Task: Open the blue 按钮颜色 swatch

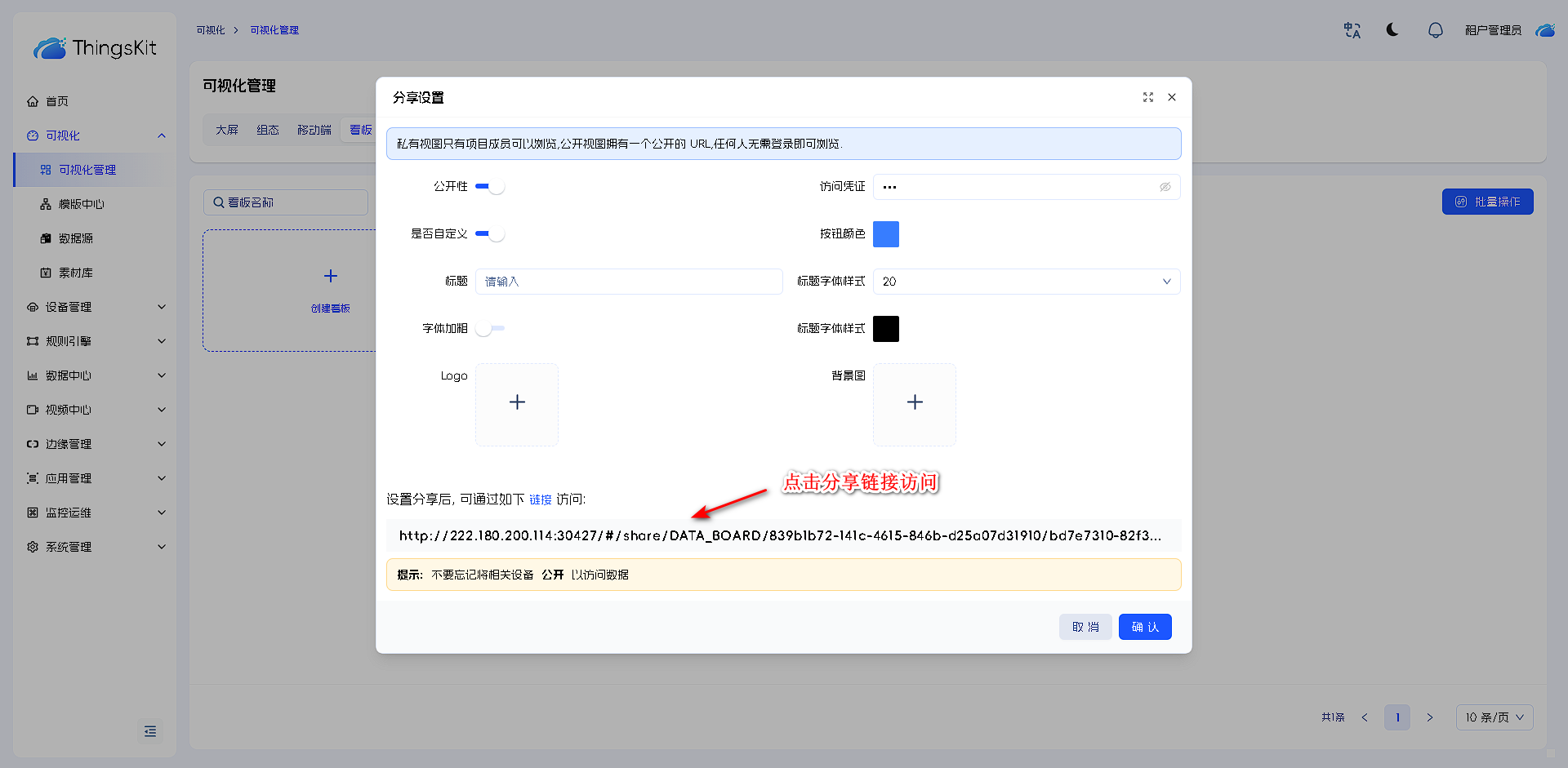Action: click(x=885, y=234)
